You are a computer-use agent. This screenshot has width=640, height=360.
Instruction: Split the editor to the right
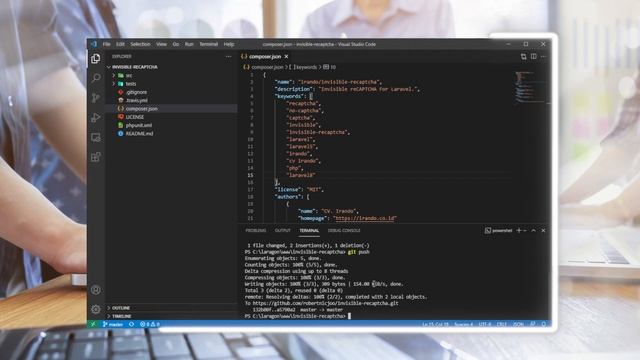[x=533, y=56]
